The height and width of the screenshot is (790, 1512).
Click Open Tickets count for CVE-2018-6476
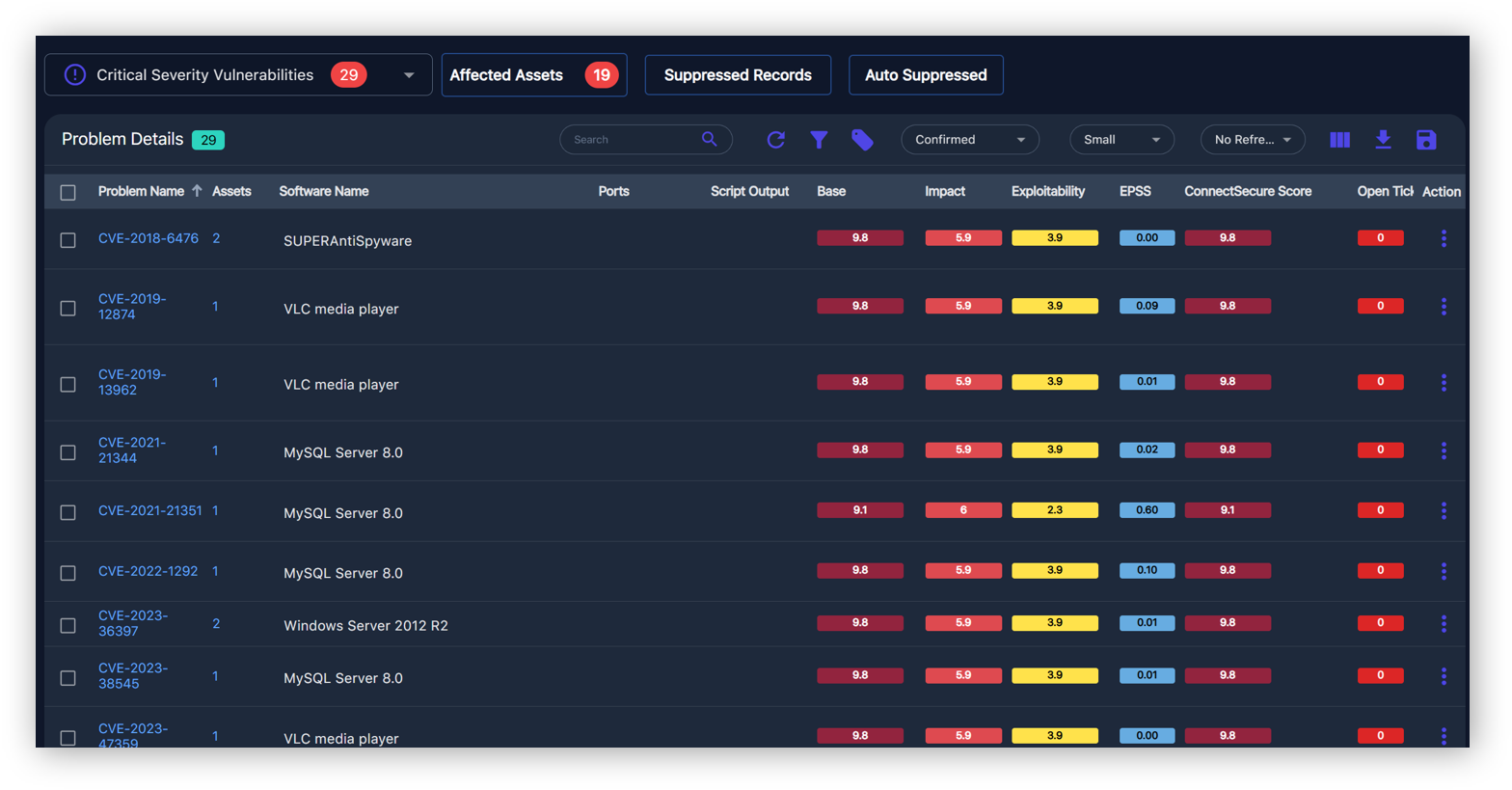pyautogui.click(x=1380, y=237)
